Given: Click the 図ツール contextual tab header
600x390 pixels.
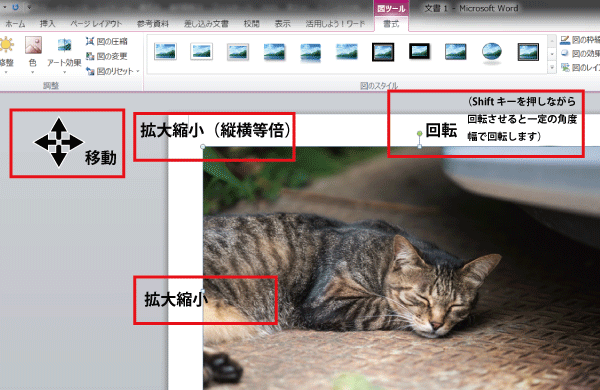Looking at the screenshot, I should (391, 8).
